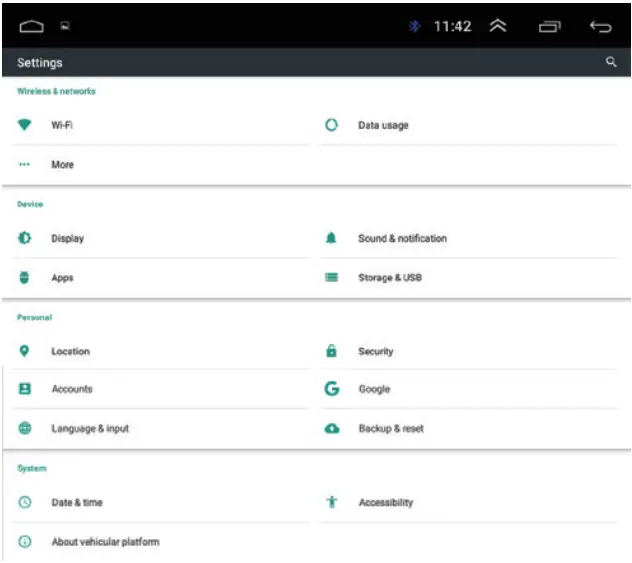
Task: Tap the small picture notification icon
Action: click(x=65, y=26)
